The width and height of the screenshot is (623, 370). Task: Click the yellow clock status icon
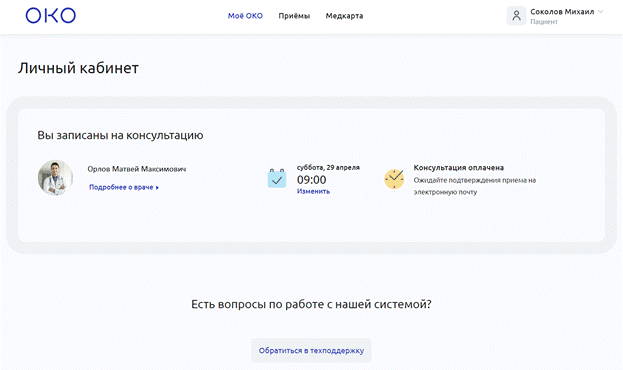click(394, 179)
